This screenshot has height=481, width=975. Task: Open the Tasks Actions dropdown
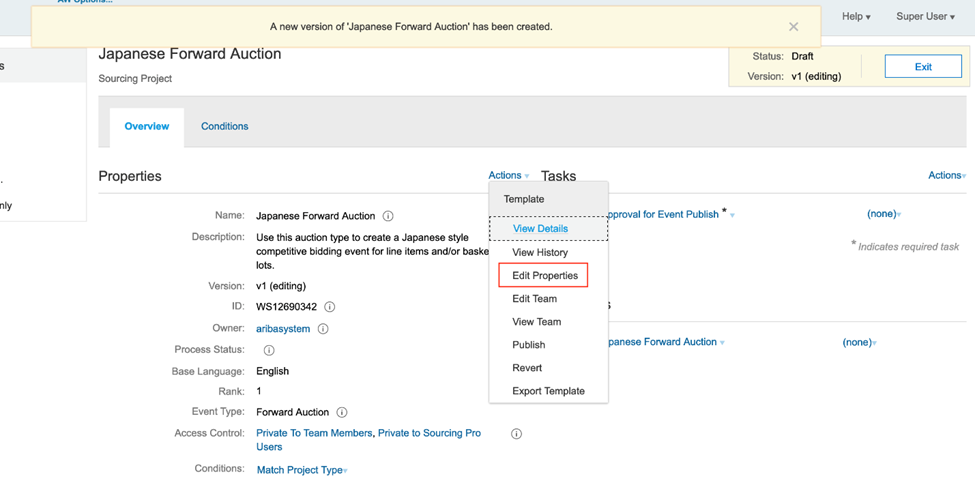tap(946, 176)
